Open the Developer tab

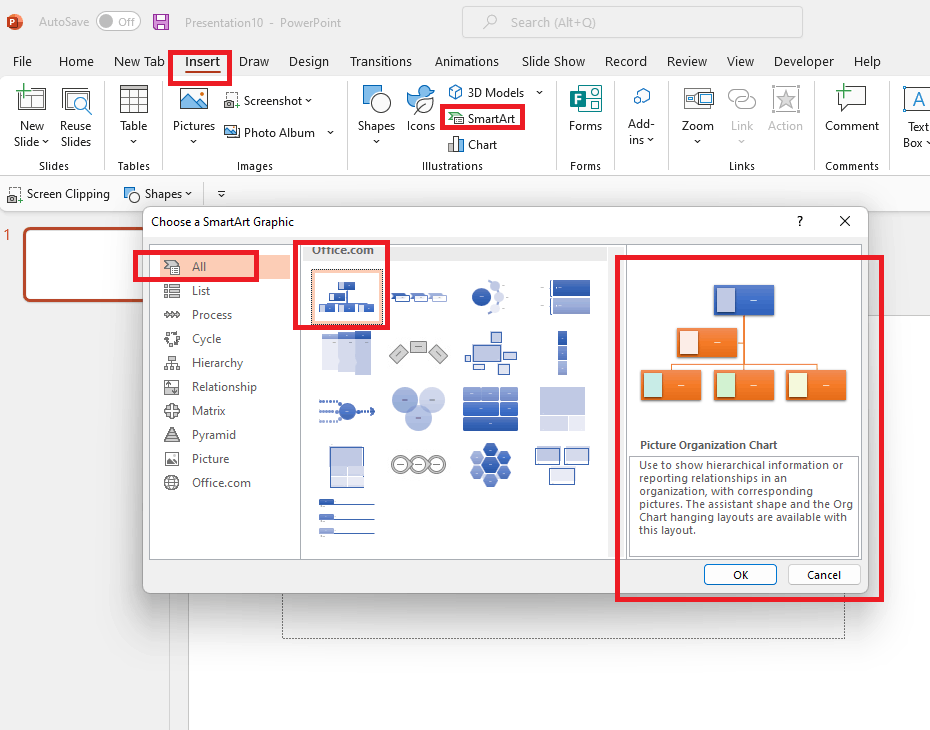point(803,62)
